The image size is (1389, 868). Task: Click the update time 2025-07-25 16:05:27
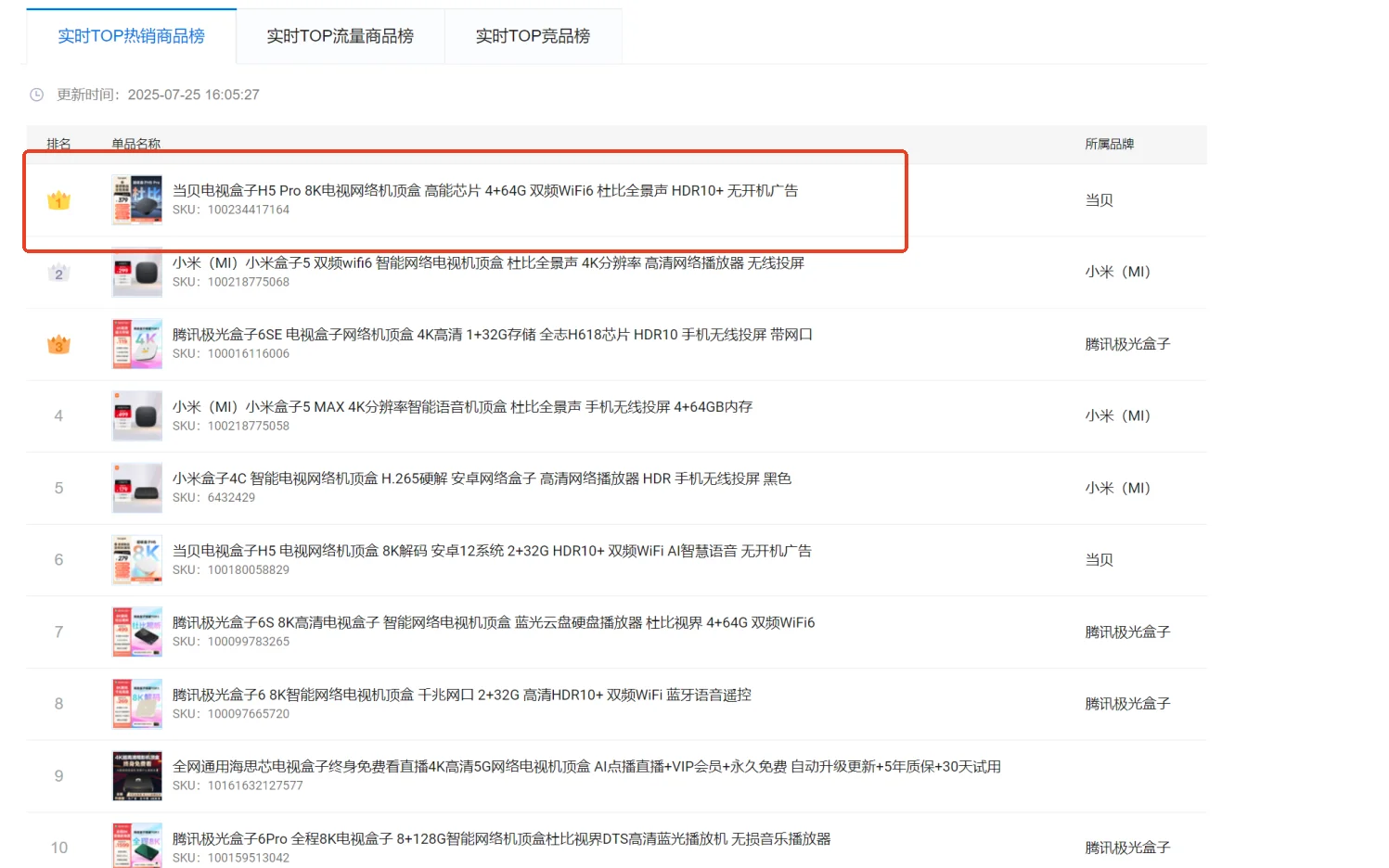tap(194, 95)
